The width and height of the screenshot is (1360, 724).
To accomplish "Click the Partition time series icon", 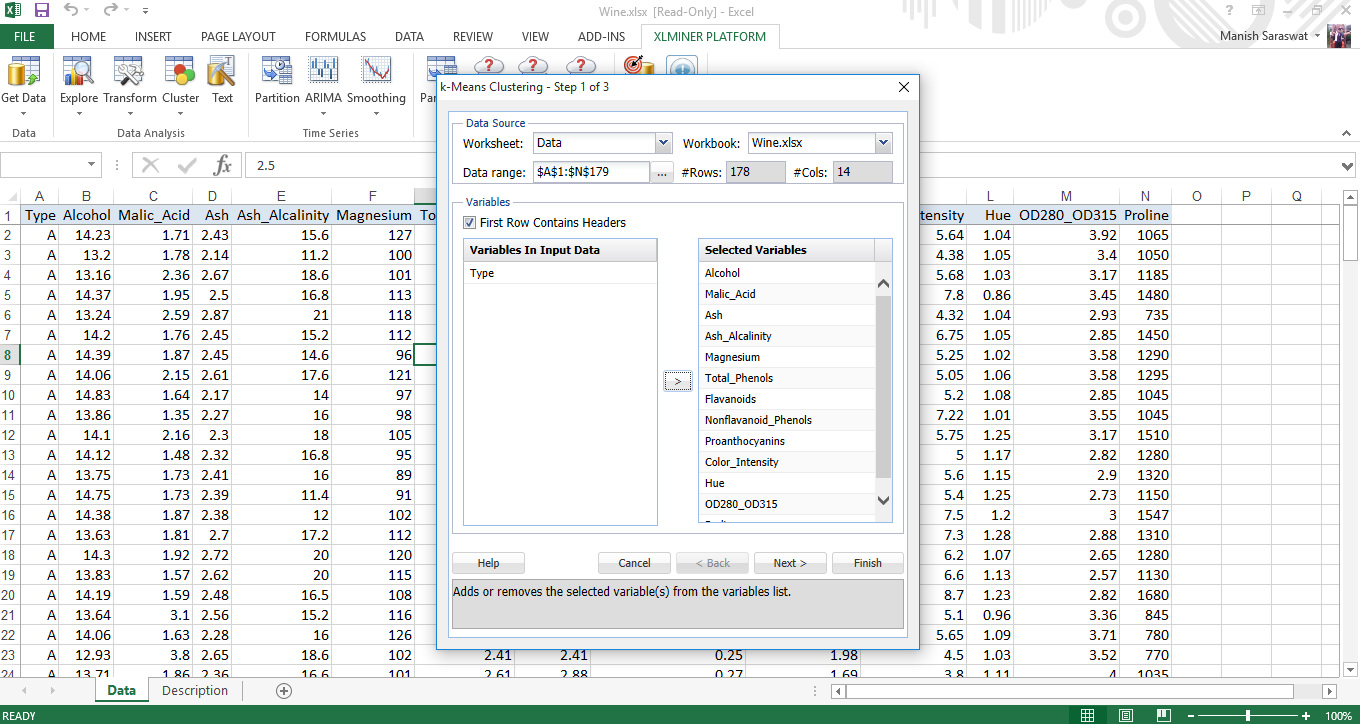I will pyautogui.click(x=277, y=80).
